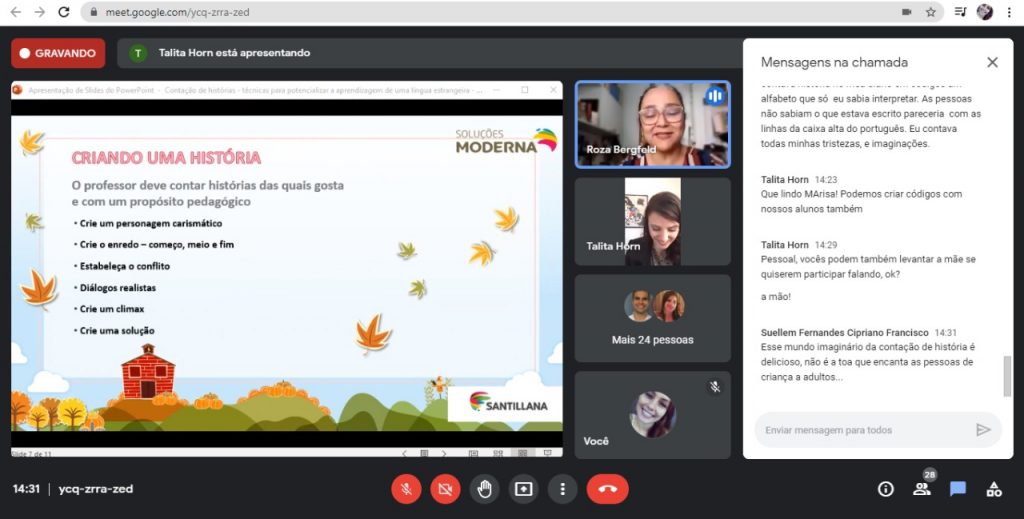
Task: Expand the Mais 24 pessoas tile
Action: 652,318
